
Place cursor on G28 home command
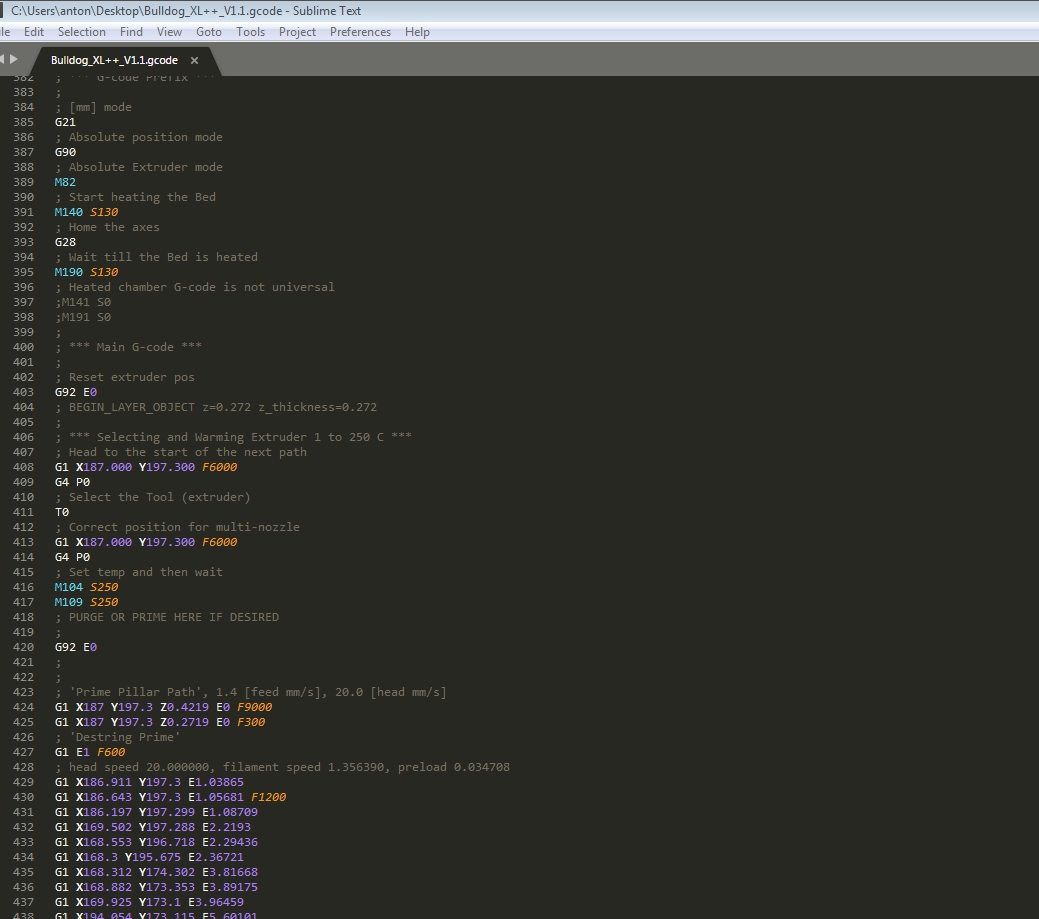(x=66, y=242)
